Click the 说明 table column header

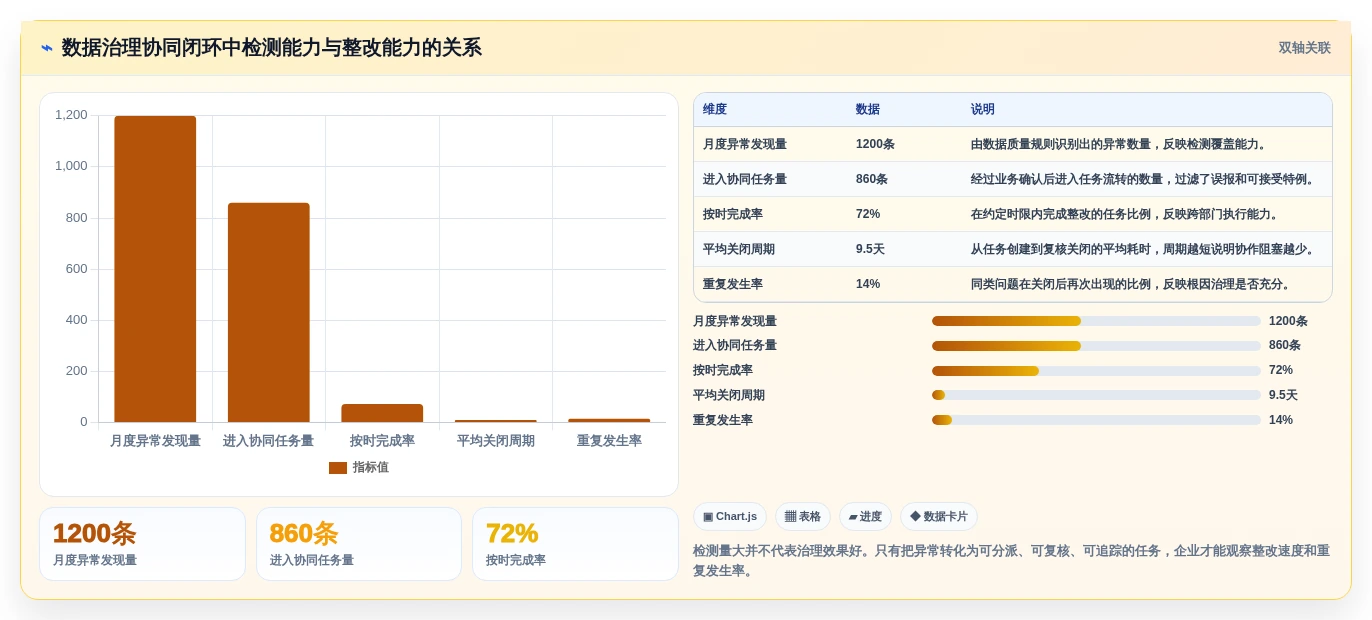tap(983, 110)
